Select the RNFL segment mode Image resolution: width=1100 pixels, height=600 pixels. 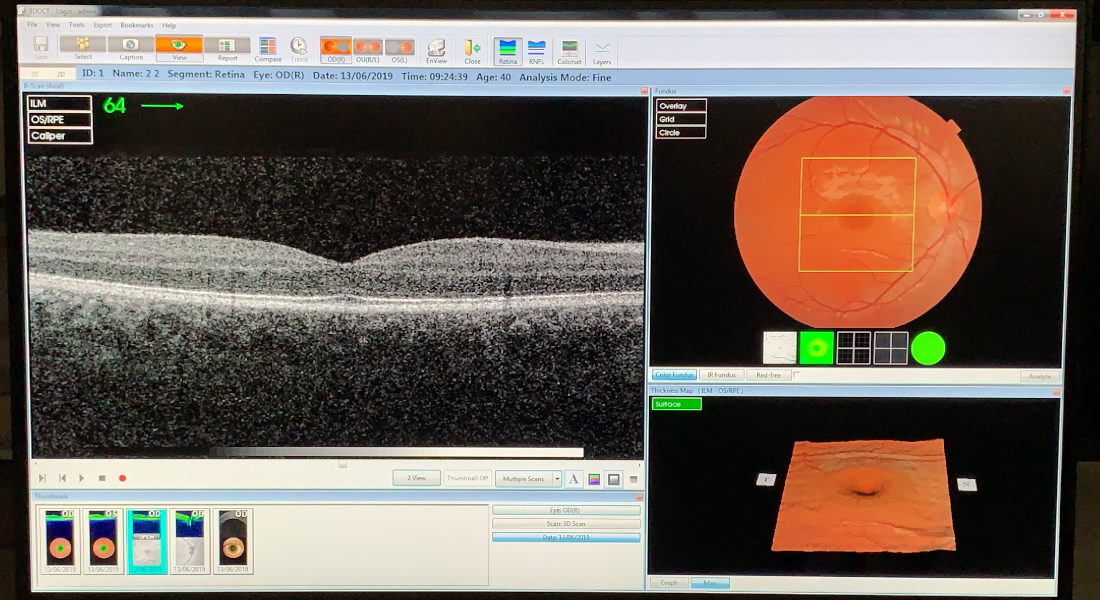[x=537, y=51]
